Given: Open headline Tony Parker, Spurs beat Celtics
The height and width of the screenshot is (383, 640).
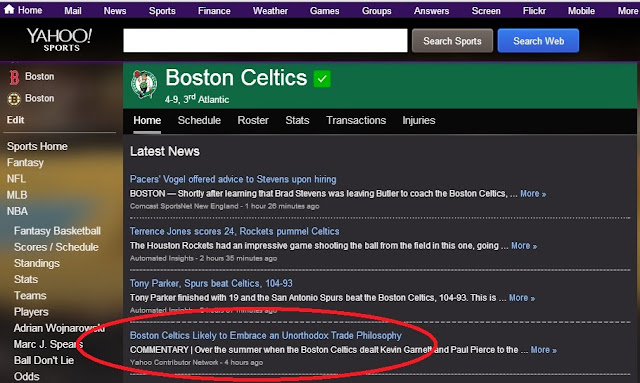Looking at the screenshot, I should click(x=211, y=283).
